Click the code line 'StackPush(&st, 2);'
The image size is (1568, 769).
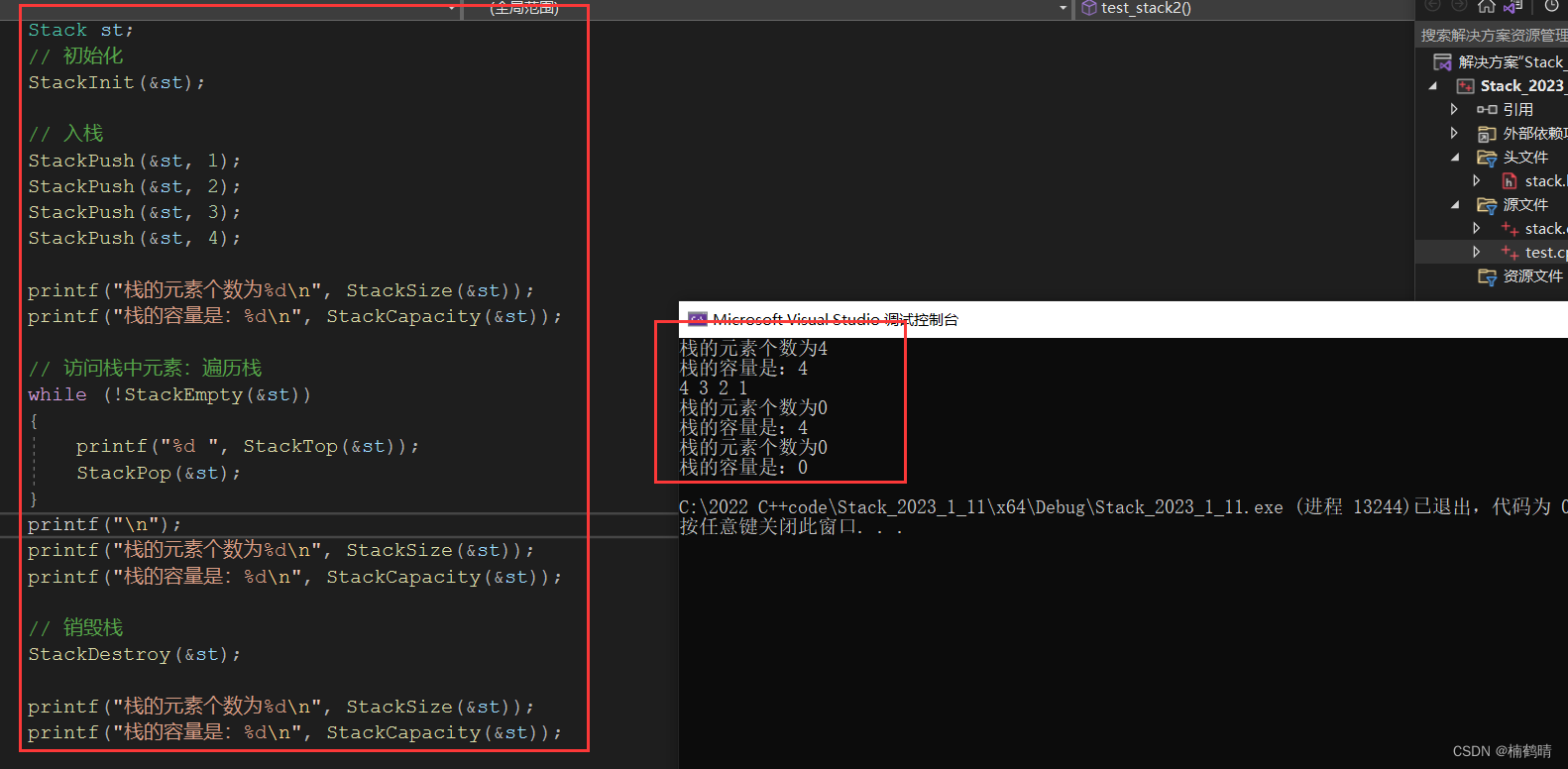point(134,186)
